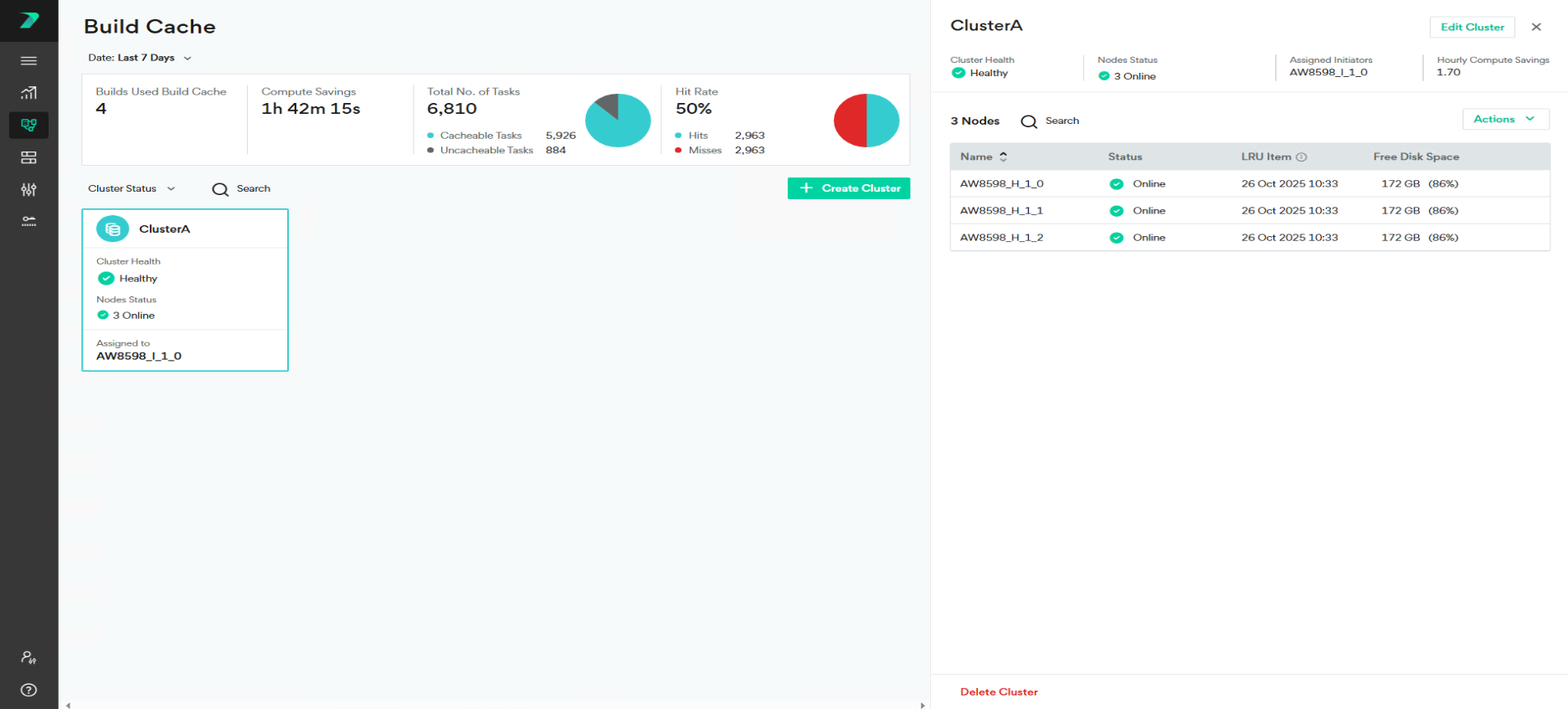
Task: Click the user management icon in sidebar
Action: pos(28,658)
